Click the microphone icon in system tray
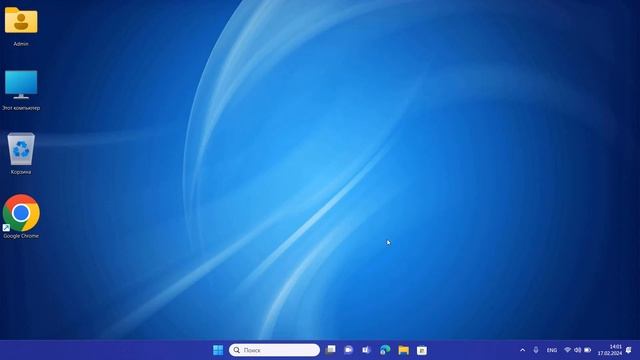The height and width of the screenshot is (360, 640). [536, 350]
